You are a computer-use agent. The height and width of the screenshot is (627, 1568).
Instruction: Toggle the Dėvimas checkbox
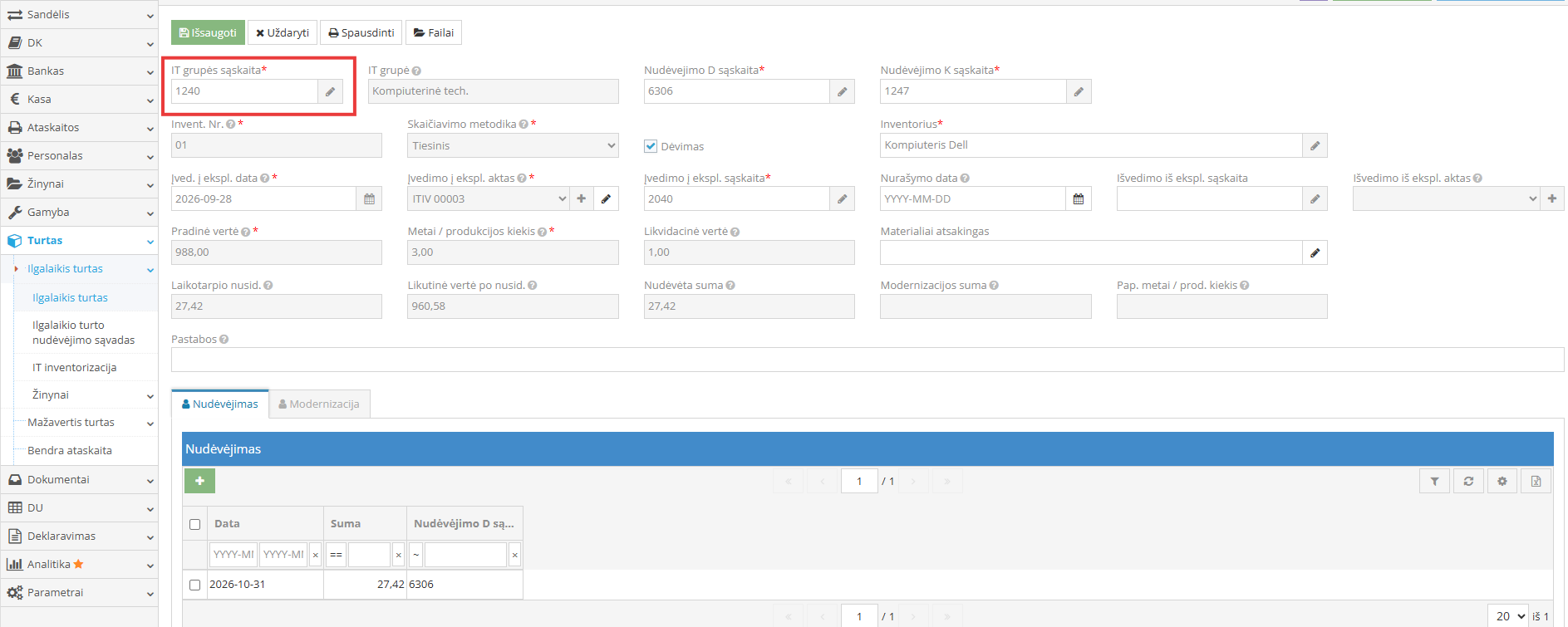(x=651, y=146)
